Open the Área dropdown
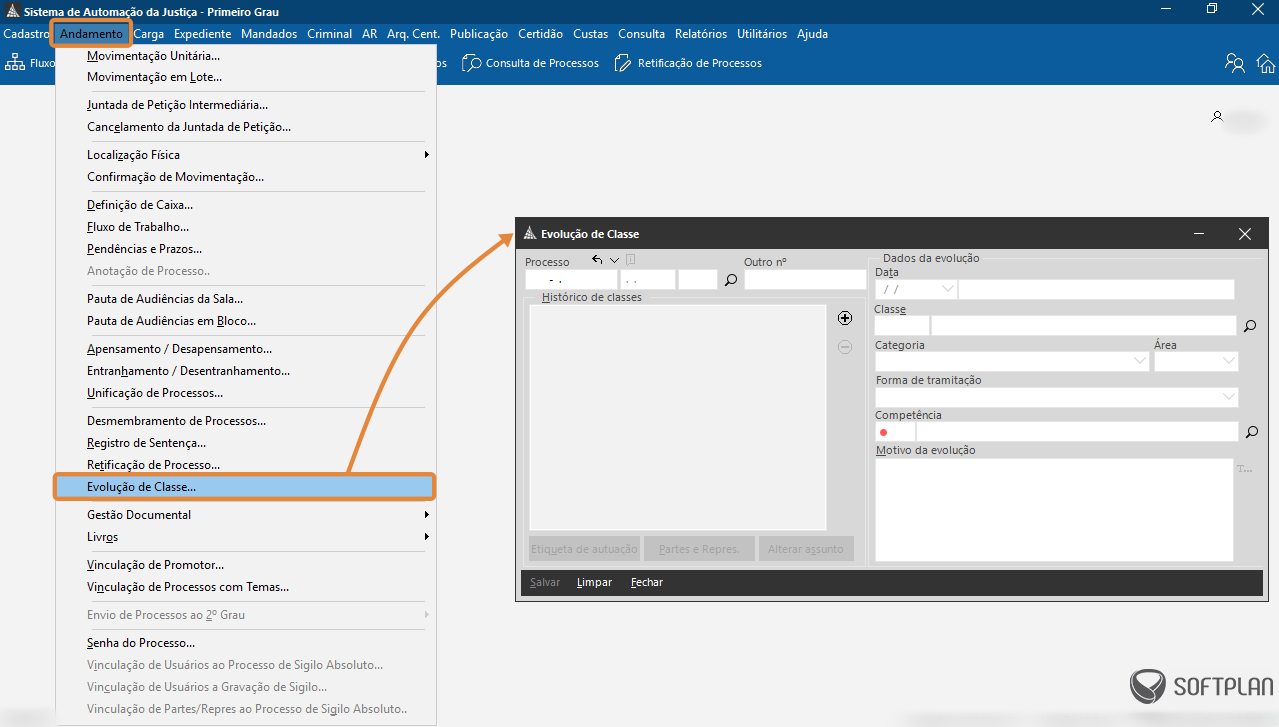 [1229, 362]
